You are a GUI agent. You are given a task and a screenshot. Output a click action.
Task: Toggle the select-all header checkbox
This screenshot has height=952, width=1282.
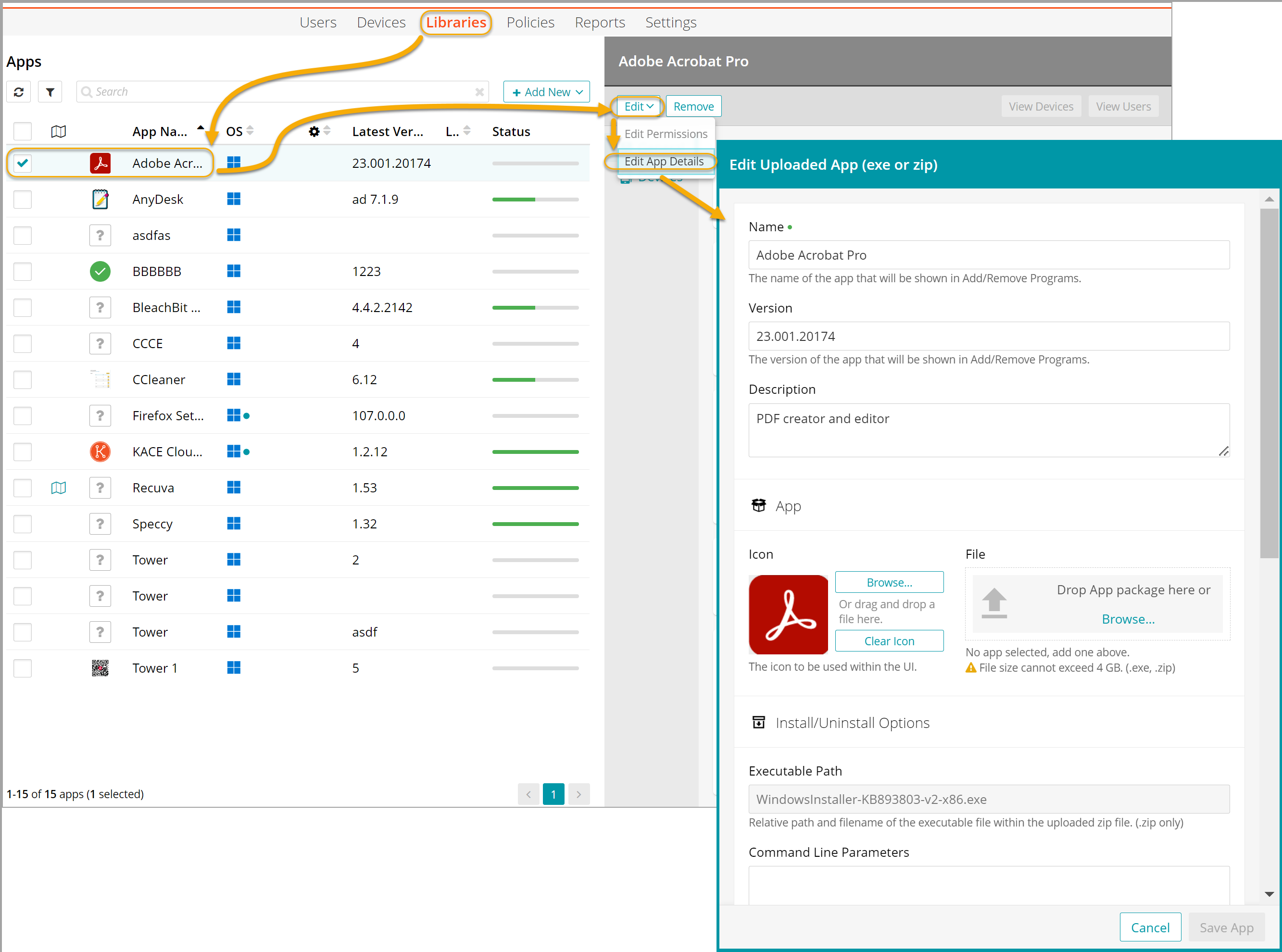(23, 131)
